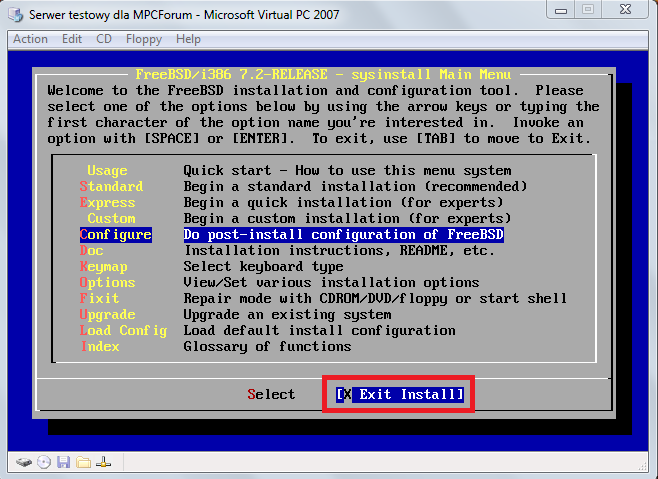Open the Help menu
Viewport: 658px width, 479px height.
point(188,39)
